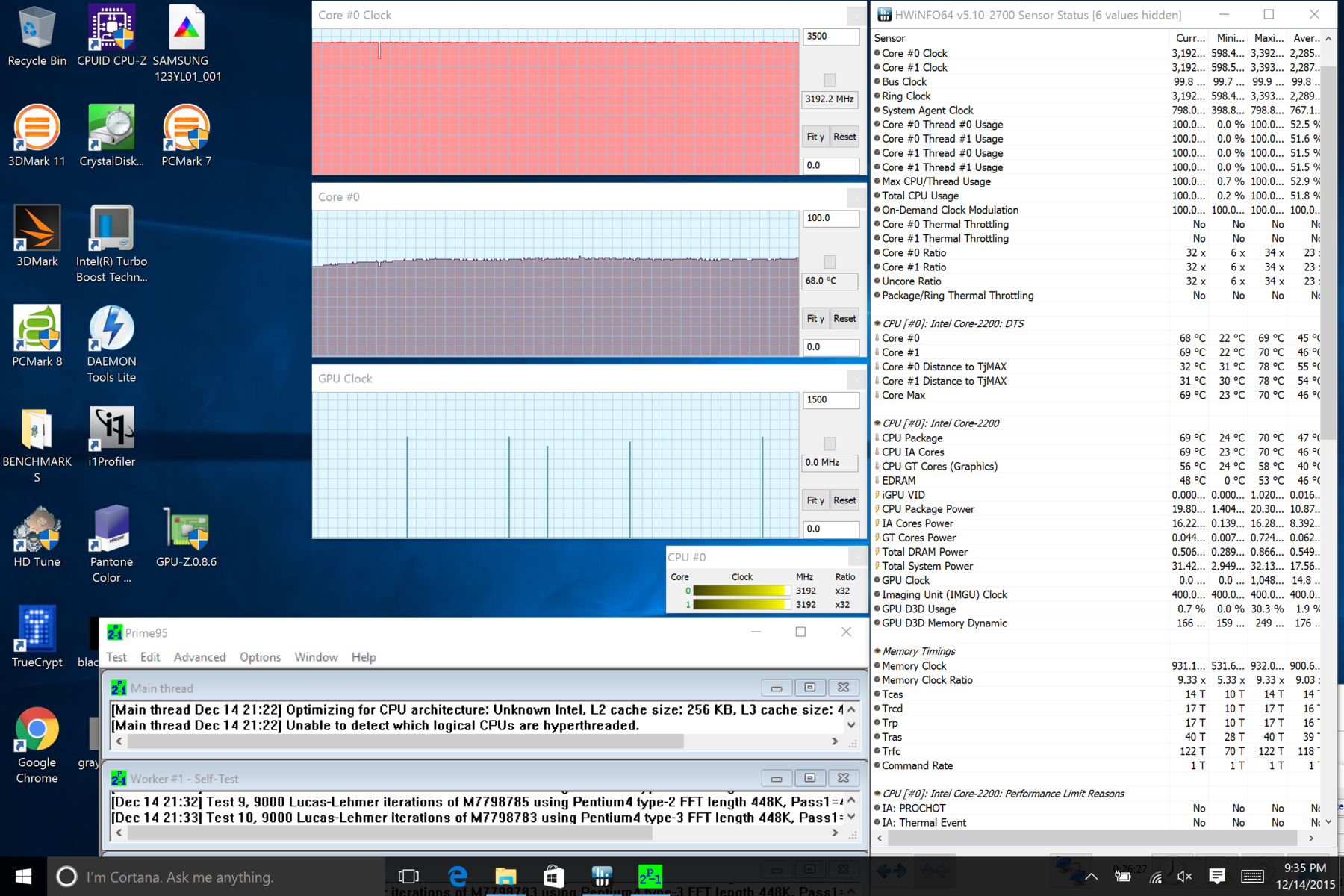1344x896 pixels.
Task: Launch i1Profiler from the desktop
Action: click(x=112, y=437)
